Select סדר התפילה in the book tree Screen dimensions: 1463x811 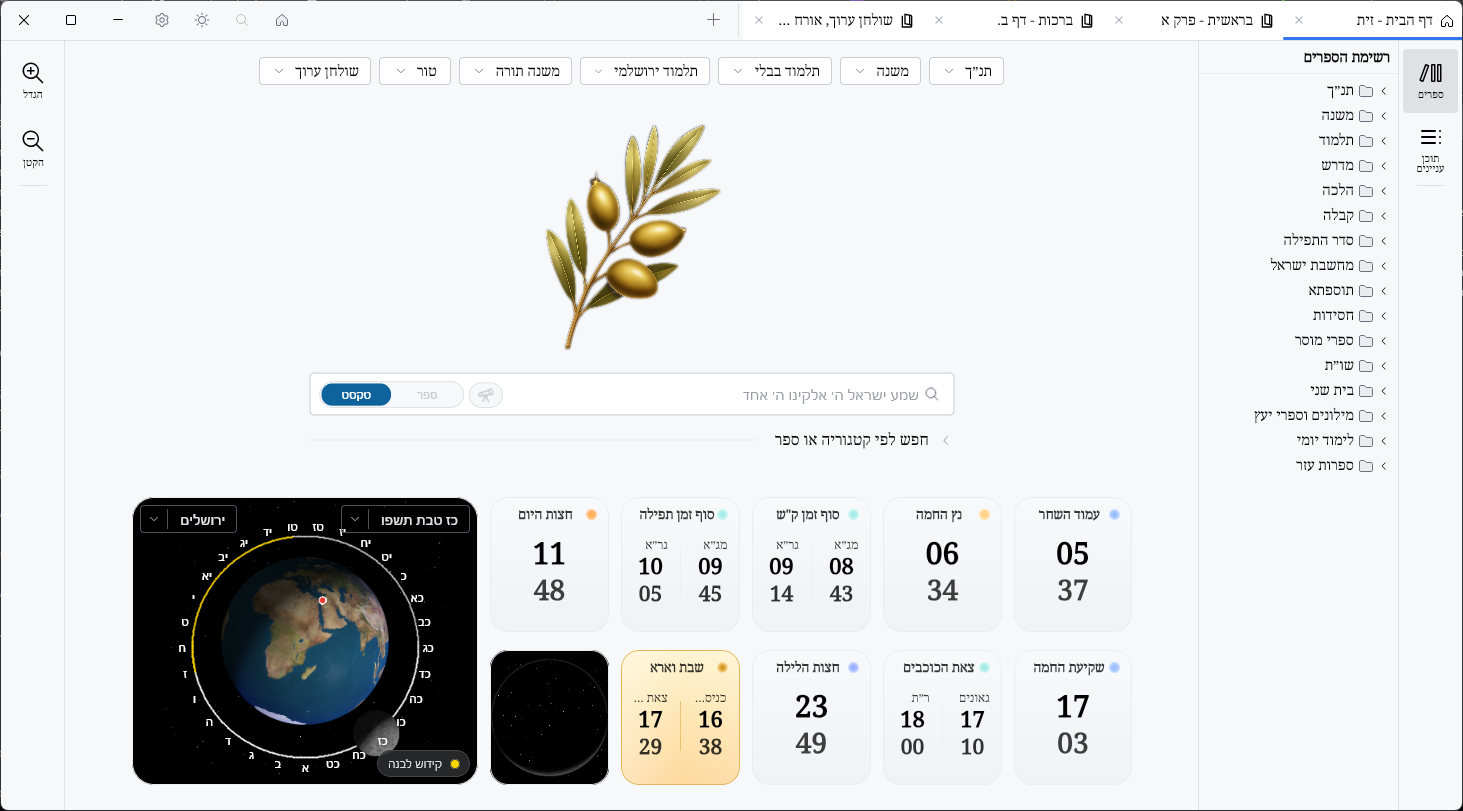click(x=1318, y=240)
